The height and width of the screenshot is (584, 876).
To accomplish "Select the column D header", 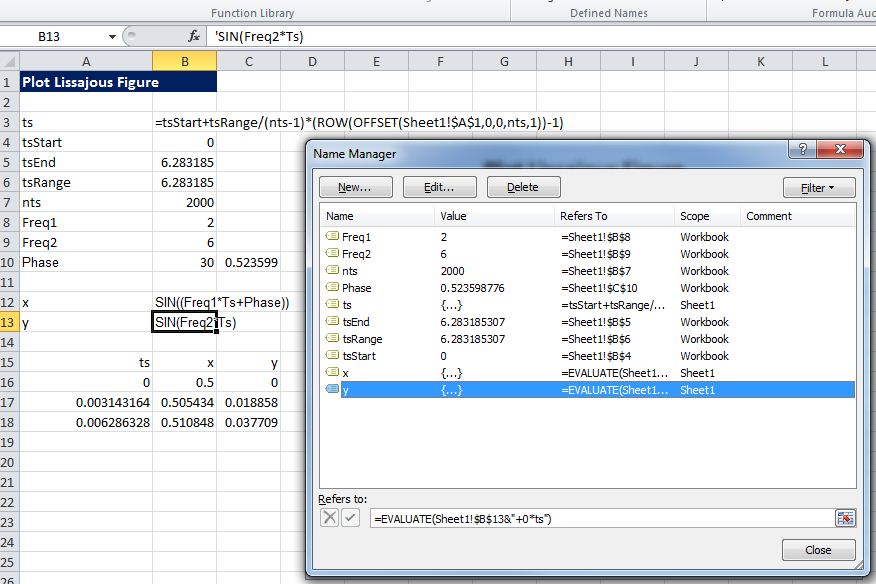I will (312, 62).
